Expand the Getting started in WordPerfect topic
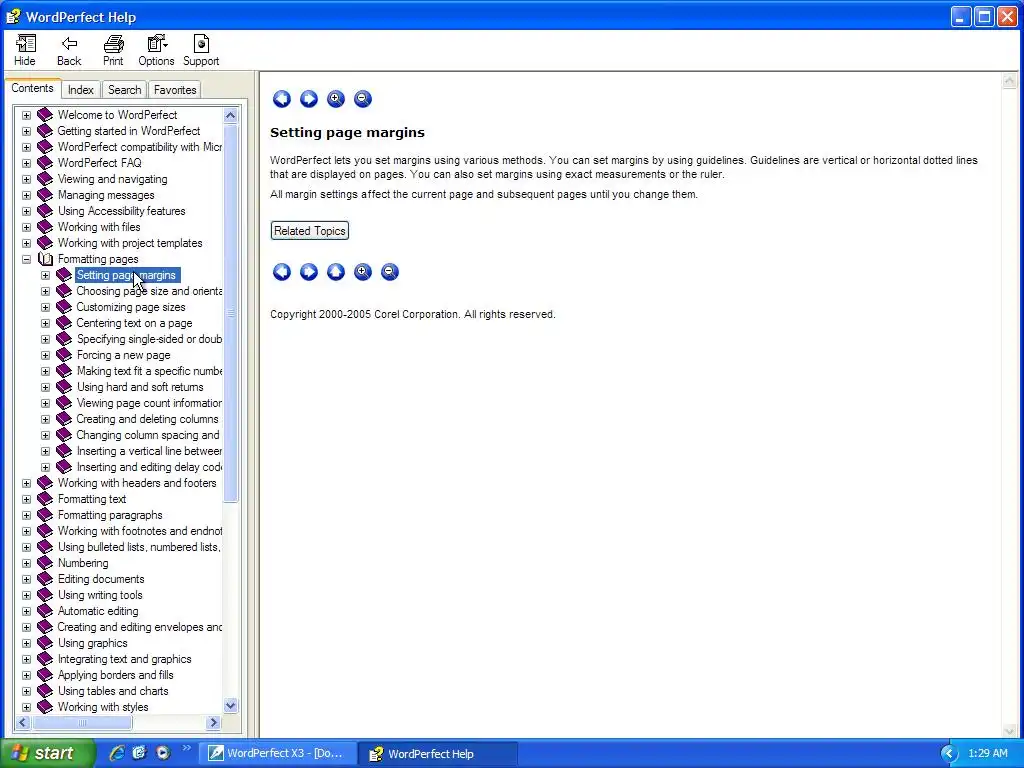1024x768 pixels. (26, 131)
